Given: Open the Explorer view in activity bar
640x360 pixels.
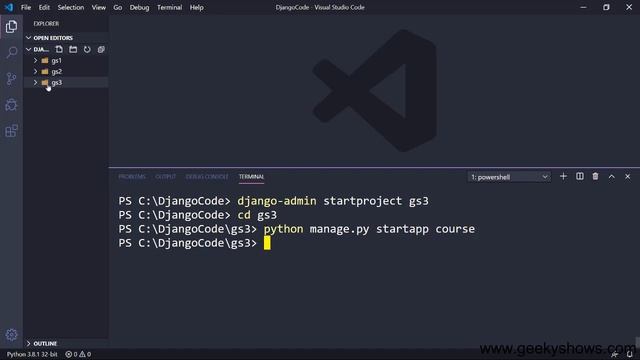Looking at the screenshot, I should 11,27.
